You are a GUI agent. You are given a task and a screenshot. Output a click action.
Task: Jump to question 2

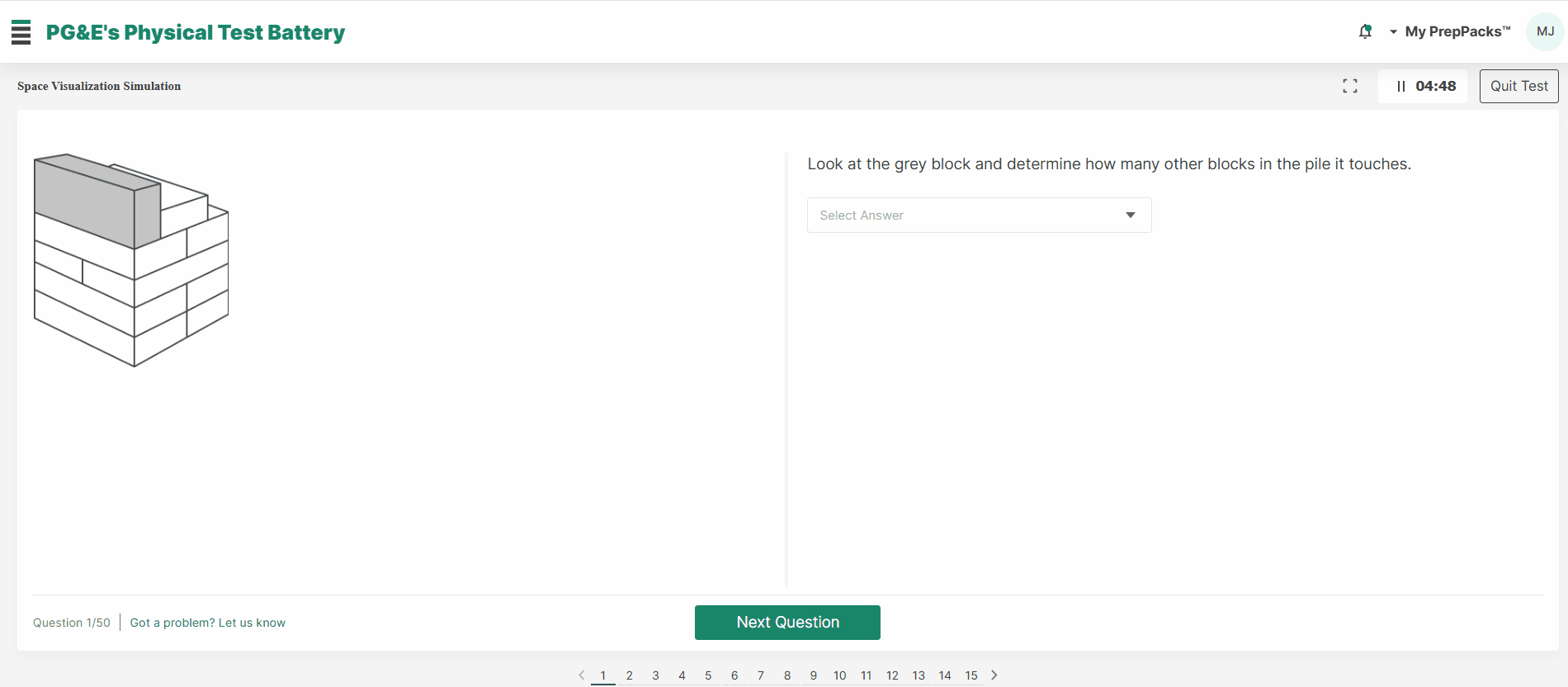630,675
